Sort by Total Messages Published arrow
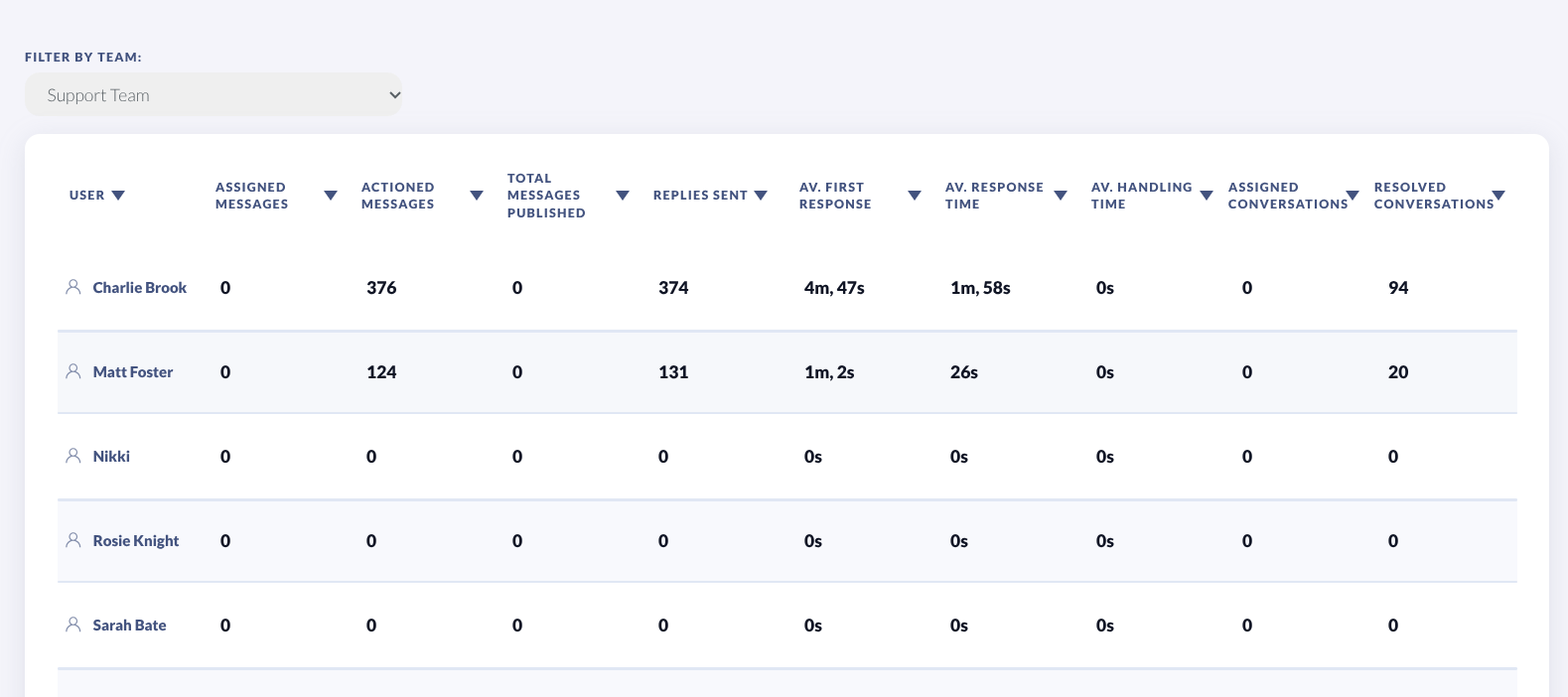1568x697 pixels. coord(623,196)
